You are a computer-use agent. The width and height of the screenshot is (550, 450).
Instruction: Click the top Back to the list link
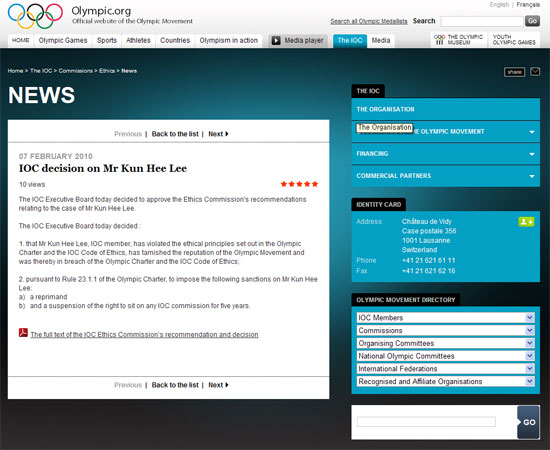pos(175,134)
